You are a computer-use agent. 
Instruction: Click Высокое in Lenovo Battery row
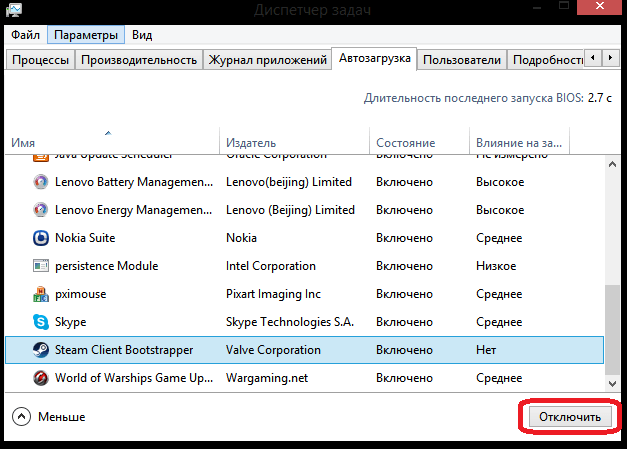(500, 182)
